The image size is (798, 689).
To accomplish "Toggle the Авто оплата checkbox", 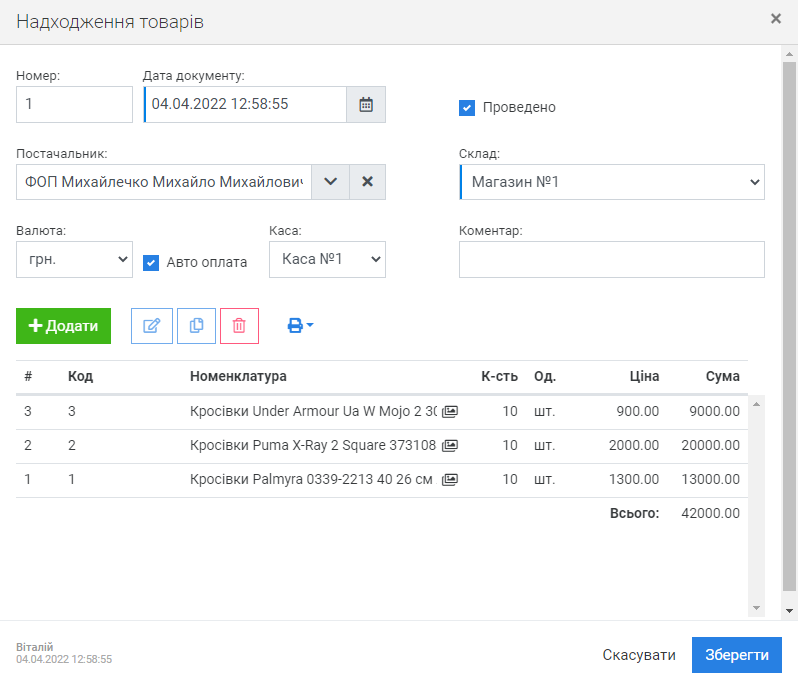I will (x=151, y=262).
